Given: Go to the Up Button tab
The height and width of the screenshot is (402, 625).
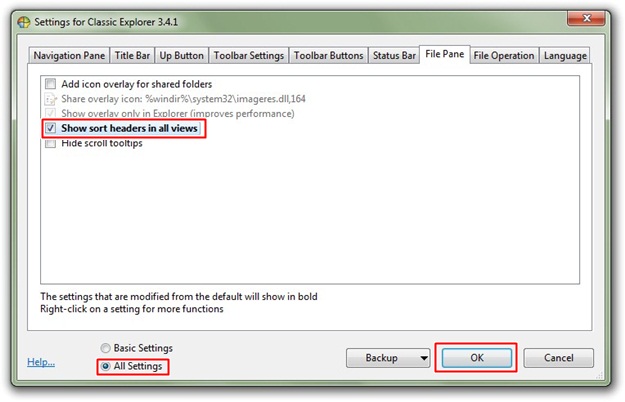Looking at the screenshot, I should (x=181, y=55).
